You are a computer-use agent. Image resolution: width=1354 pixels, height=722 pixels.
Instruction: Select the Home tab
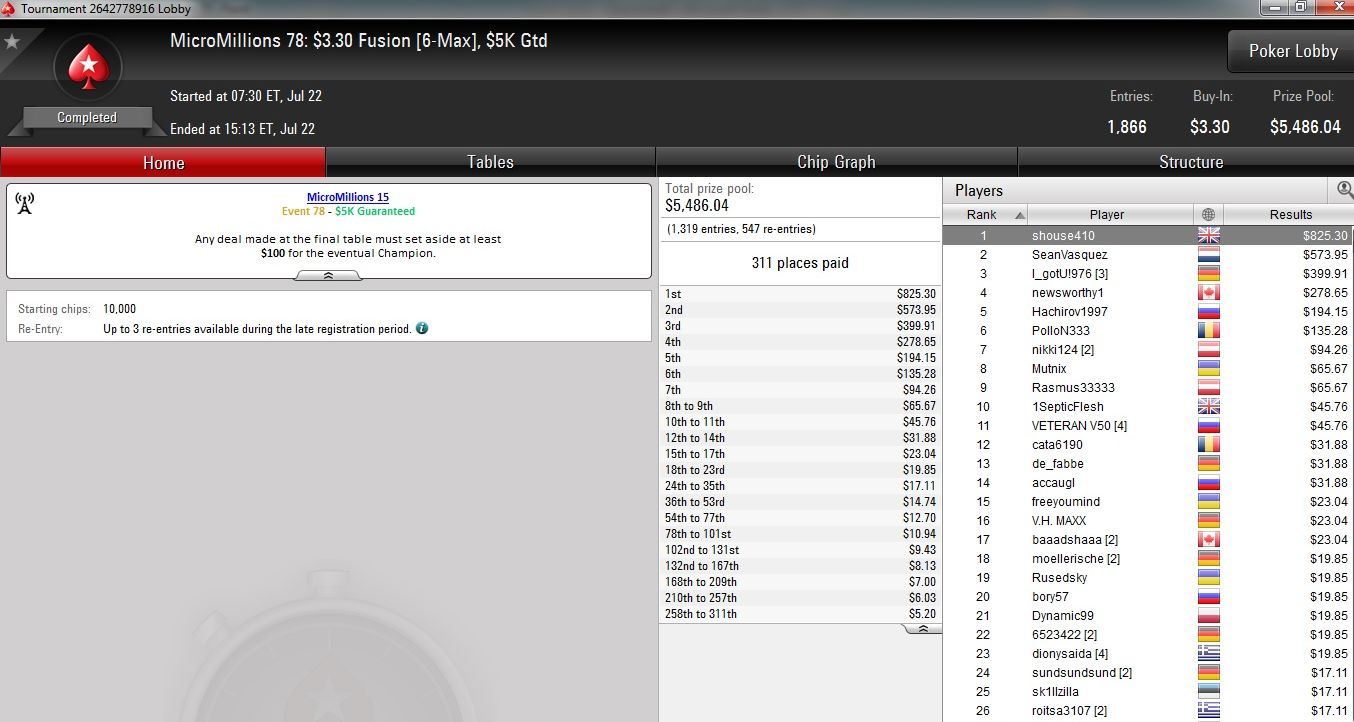point(163,162)
